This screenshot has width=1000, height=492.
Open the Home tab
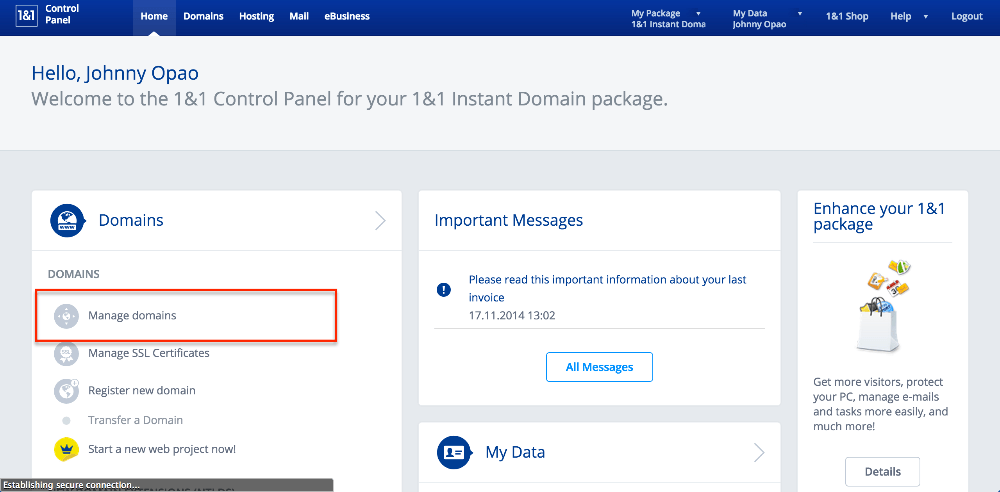point(154,17)
